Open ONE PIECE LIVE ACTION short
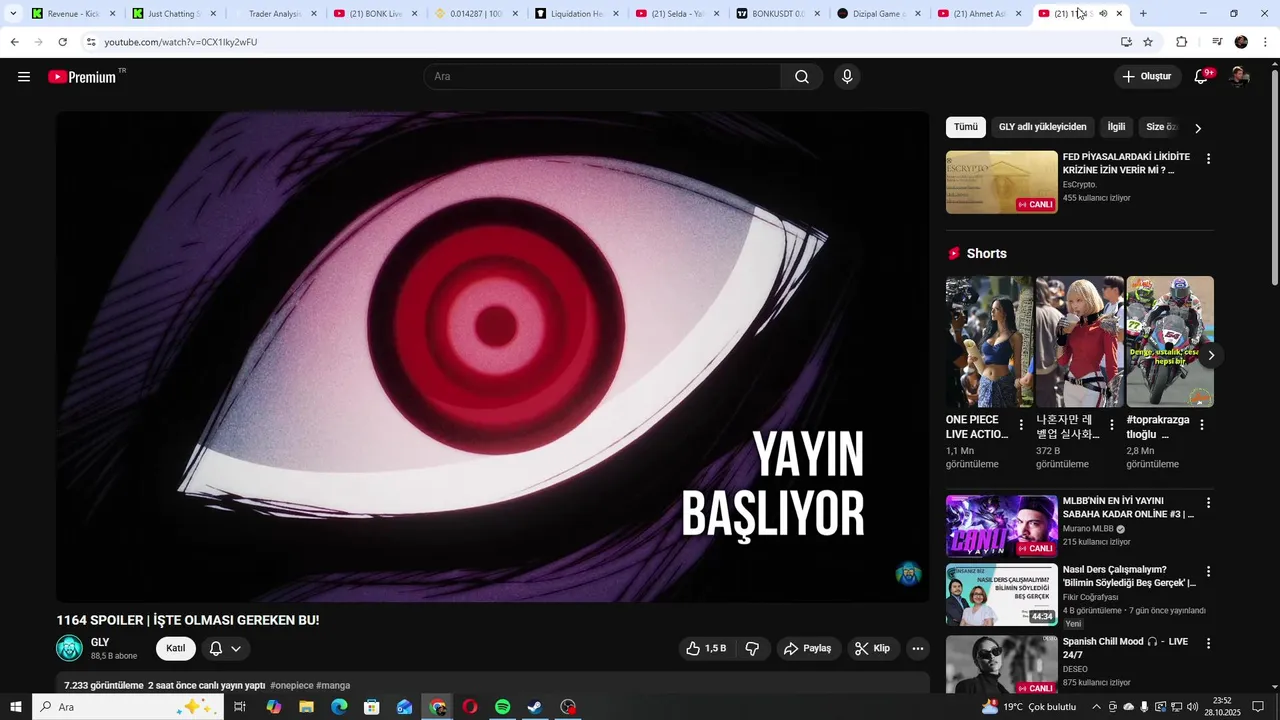The width and height of the screenshot is (1280, 720). (990, 342)
